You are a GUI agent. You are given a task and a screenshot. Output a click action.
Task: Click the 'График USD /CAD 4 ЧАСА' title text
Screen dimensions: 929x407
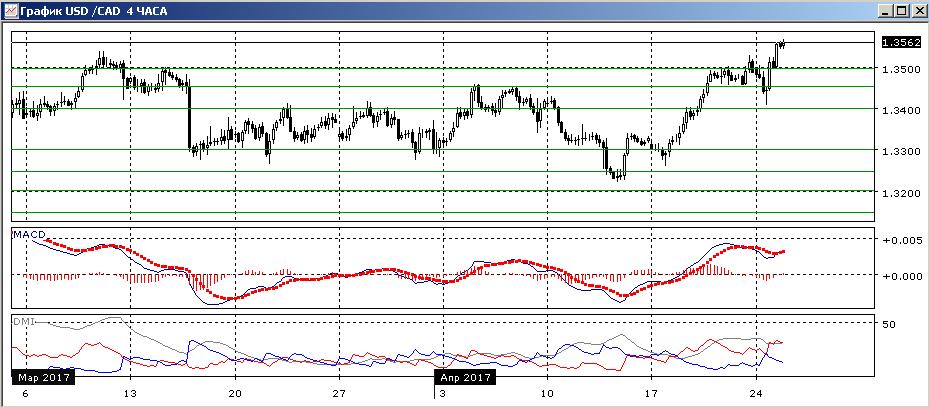94,11
